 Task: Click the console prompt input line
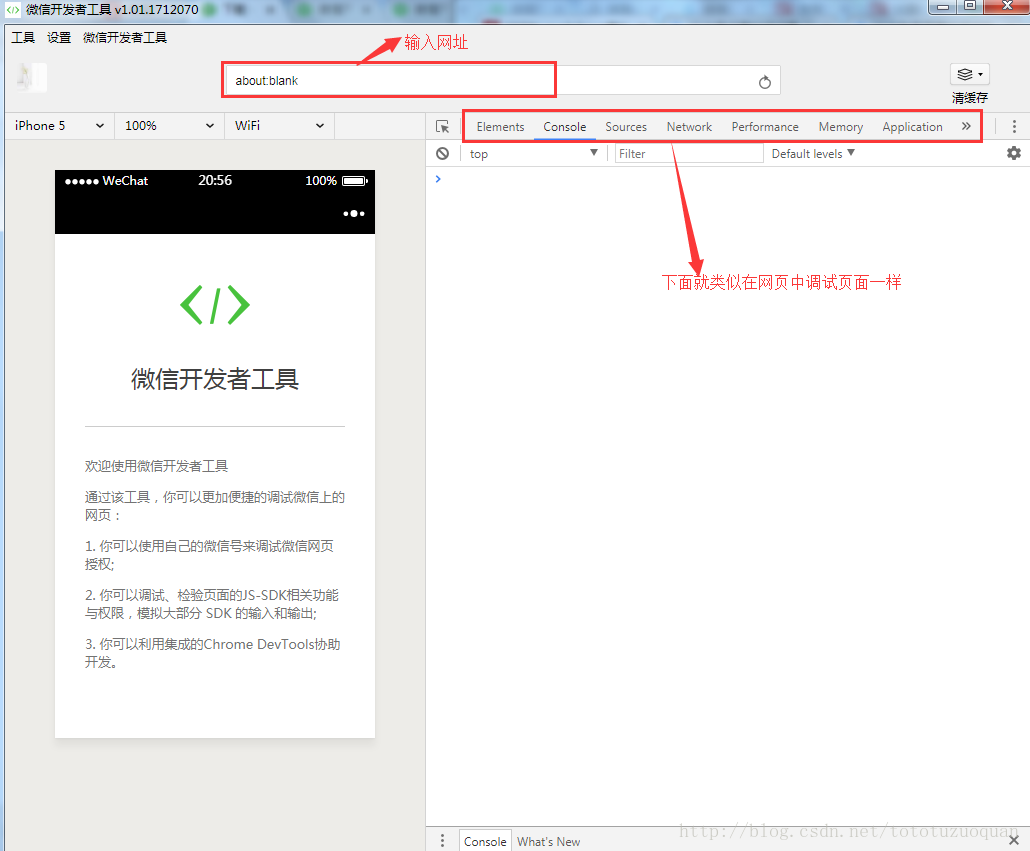coord(727,179)
